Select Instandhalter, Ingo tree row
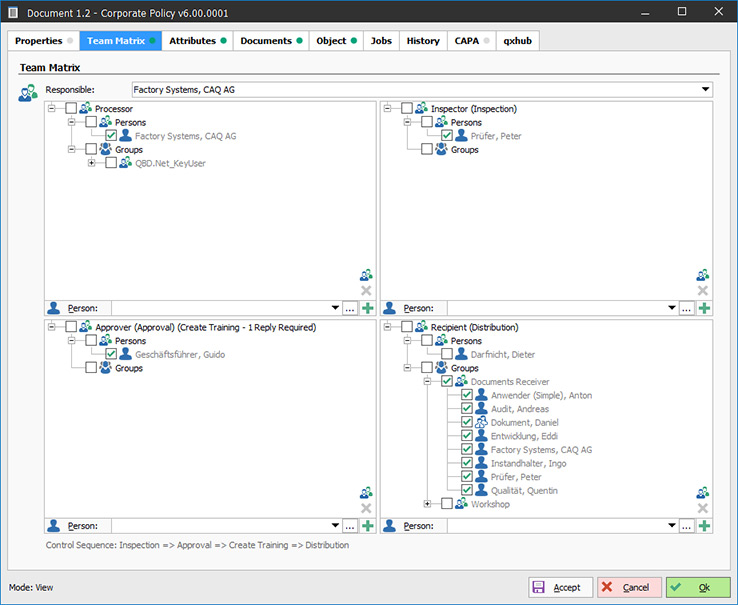Screen dimensions: 738x605 (x=528, y=463)
